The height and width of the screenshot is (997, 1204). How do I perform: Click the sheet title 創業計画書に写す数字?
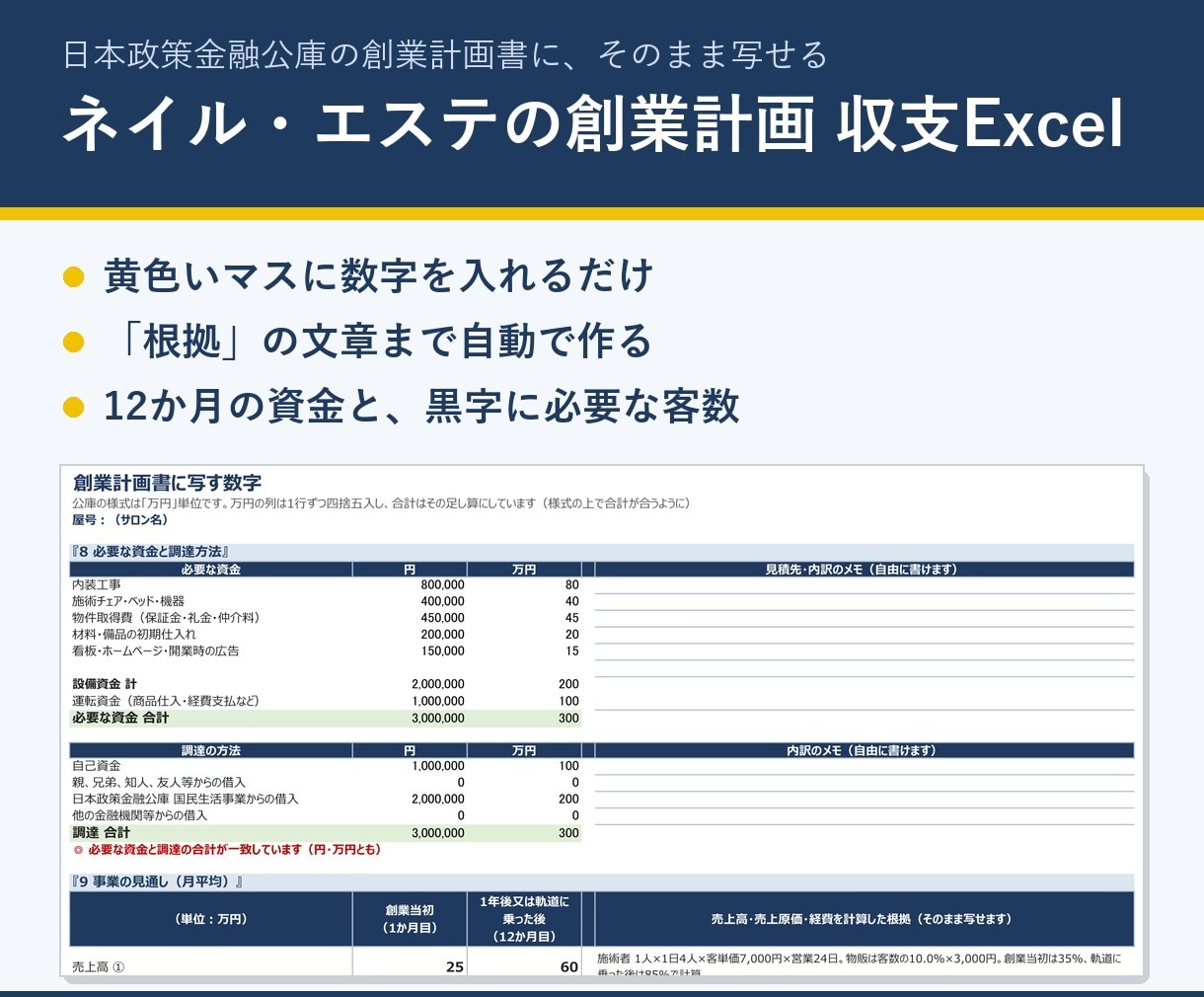click(x=167, y=483)
